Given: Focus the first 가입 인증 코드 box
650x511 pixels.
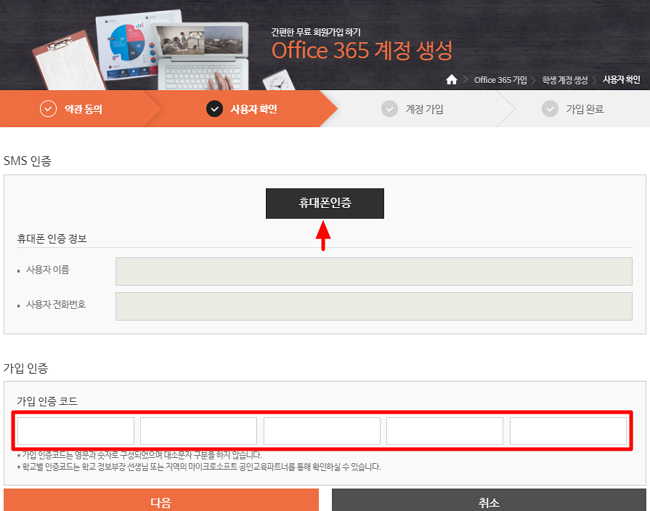Looking at the screenshot, I should pos(75,431).
